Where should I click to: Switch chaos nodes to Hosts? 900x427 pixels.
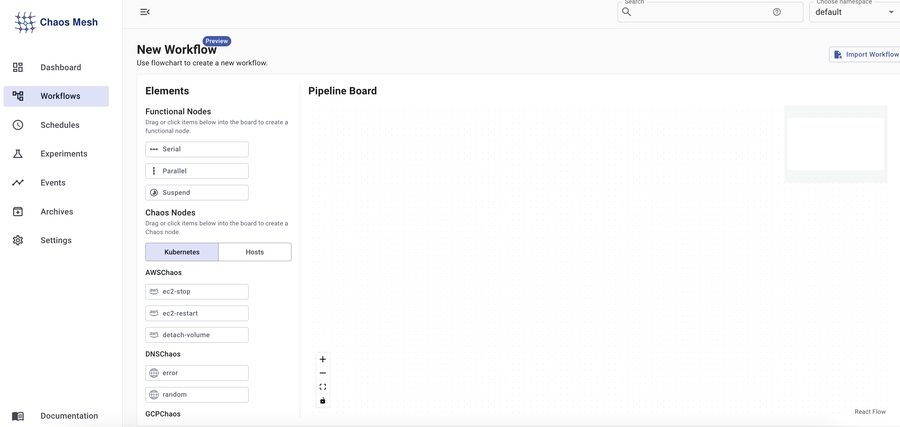point(255,252)
